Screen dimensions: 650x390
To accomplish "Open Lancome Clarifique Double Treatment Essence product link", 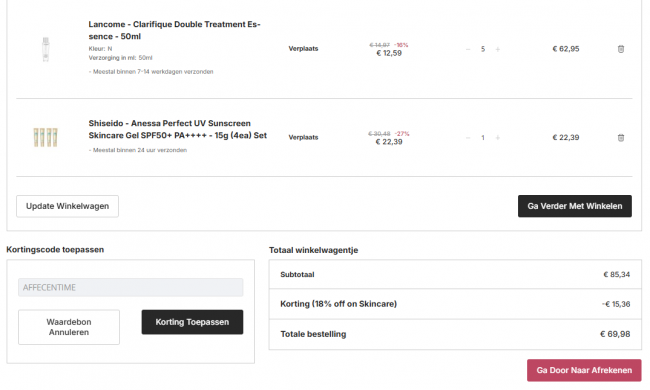I will click(174, 30).
